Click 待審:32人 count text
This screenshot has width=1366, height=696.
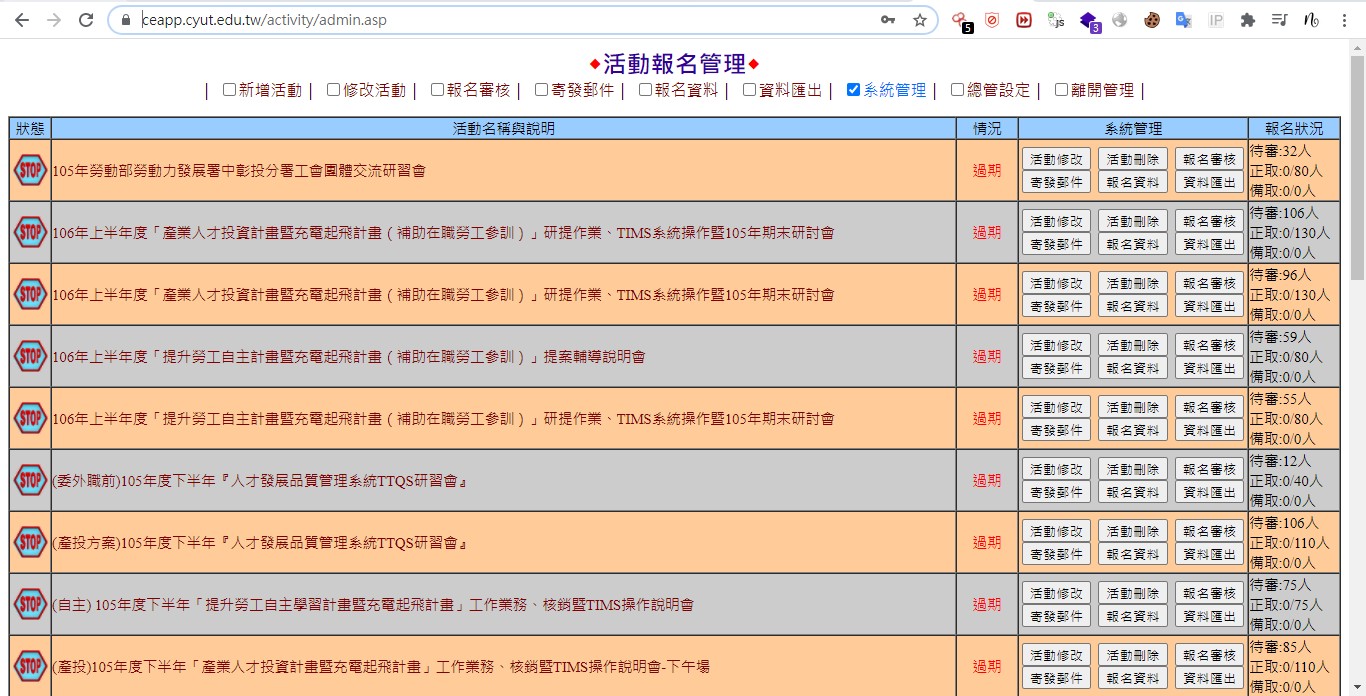click(x=1280, y=151)
